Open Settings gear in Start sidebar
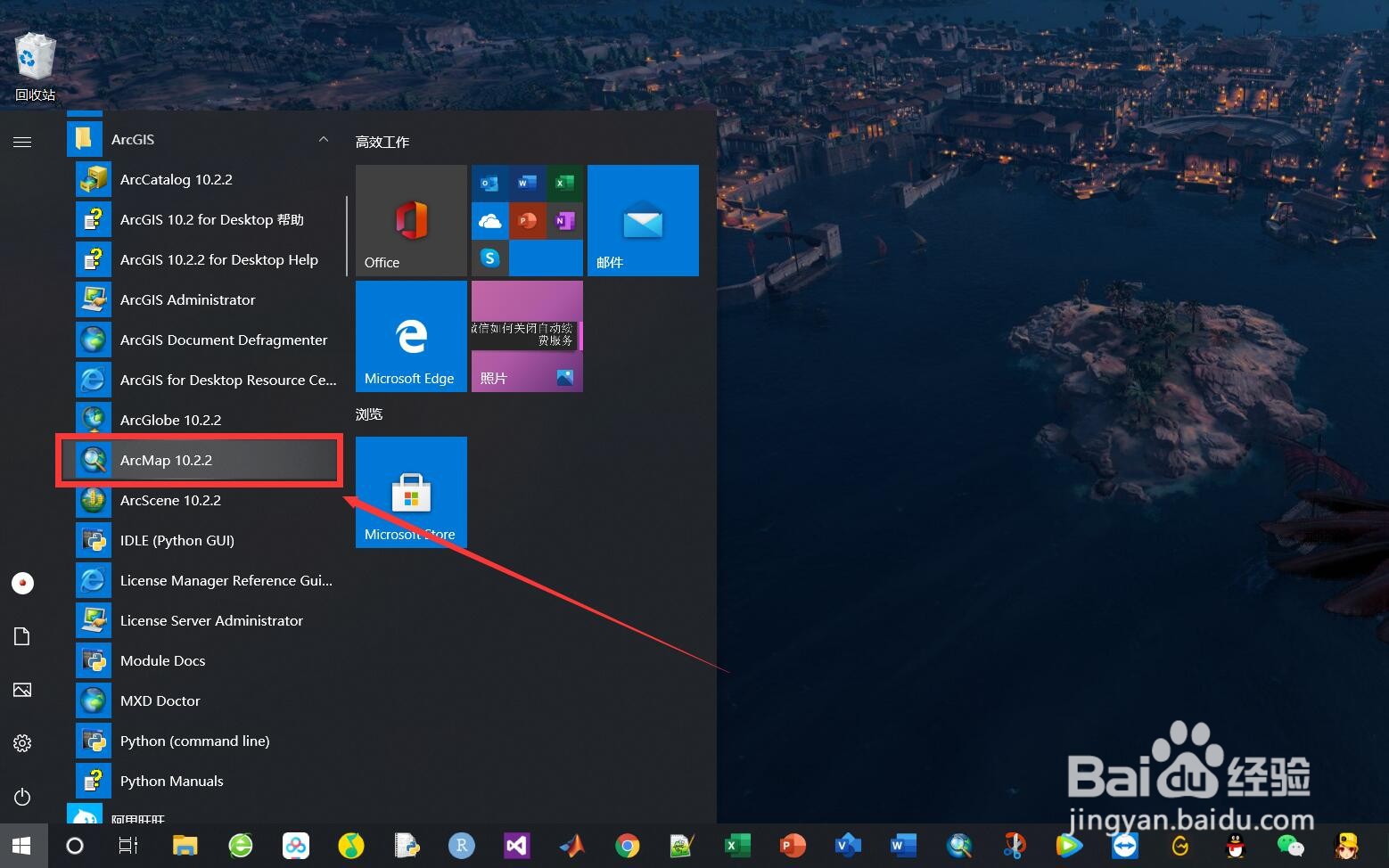1389x868 pixels. point(22,743)
